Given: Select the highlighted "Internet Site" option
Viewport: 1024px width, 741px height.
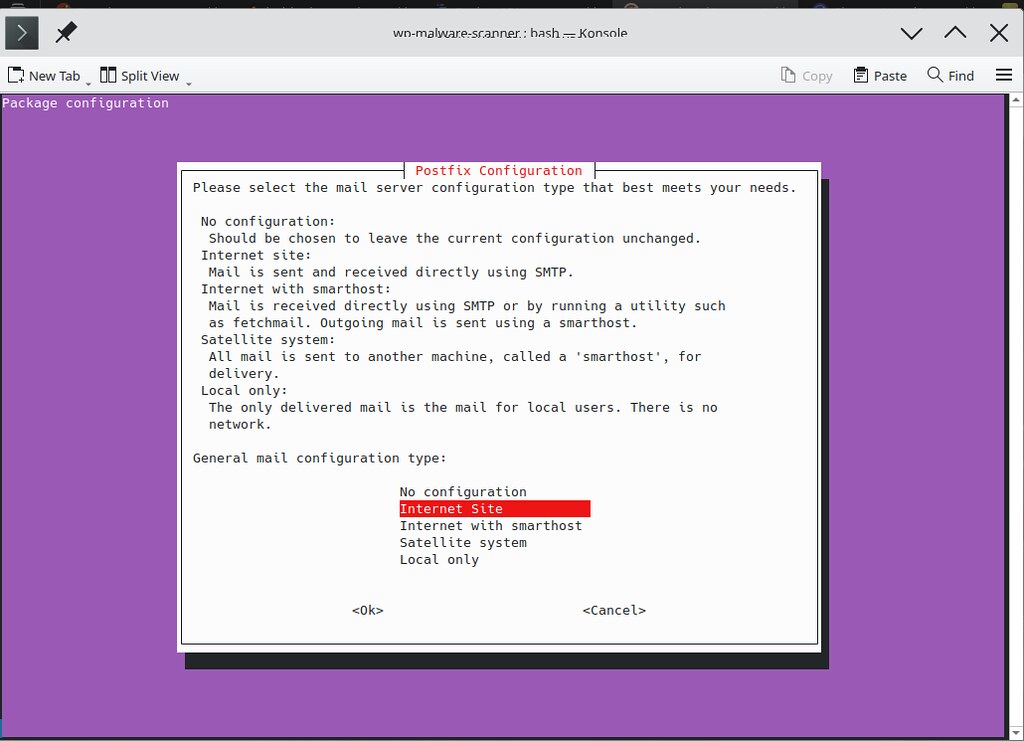Looking at the screenshot, I should click(x=494, y=509).
